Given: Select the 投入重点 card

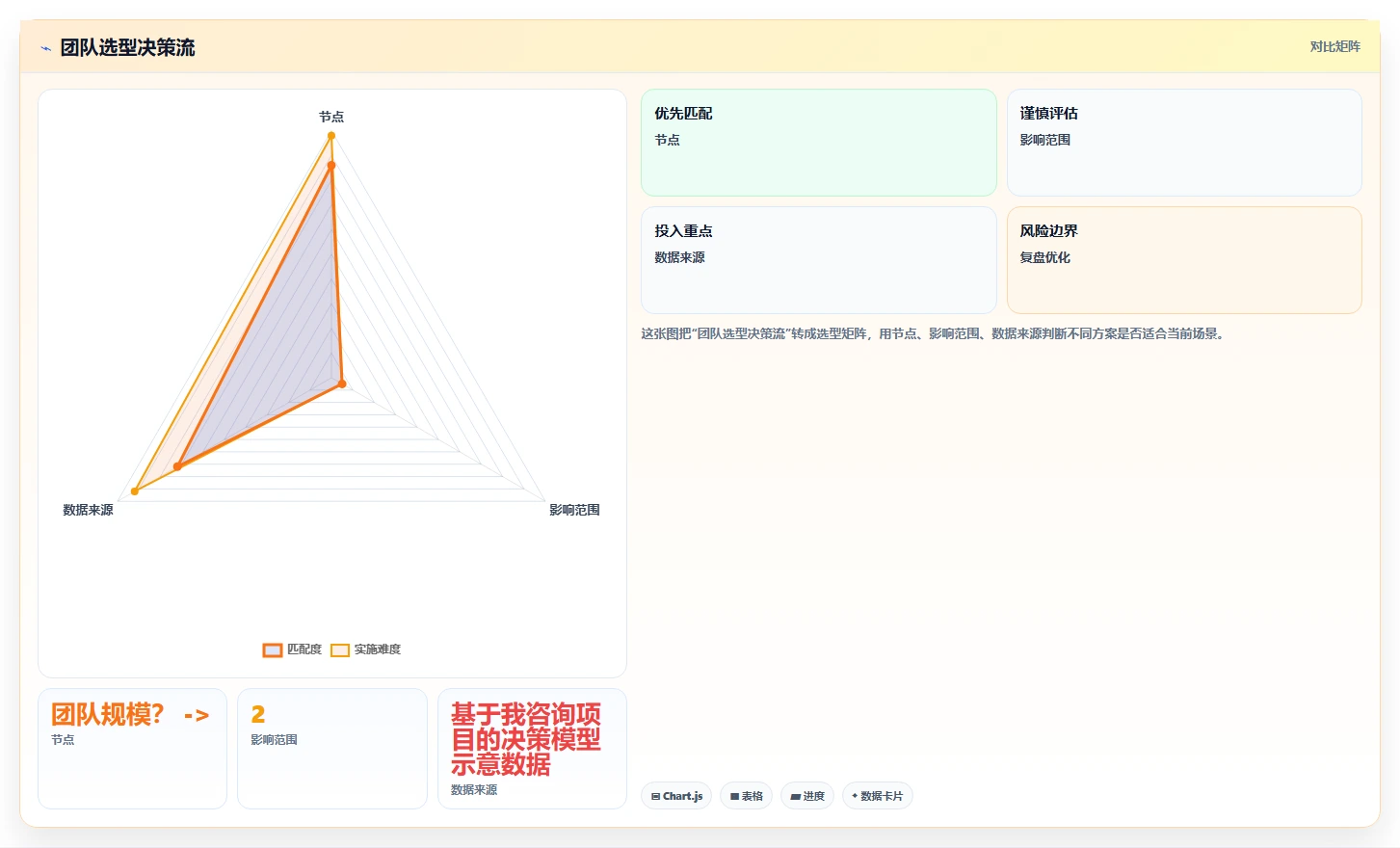Looking at the screenshot, I should point(819,260).
